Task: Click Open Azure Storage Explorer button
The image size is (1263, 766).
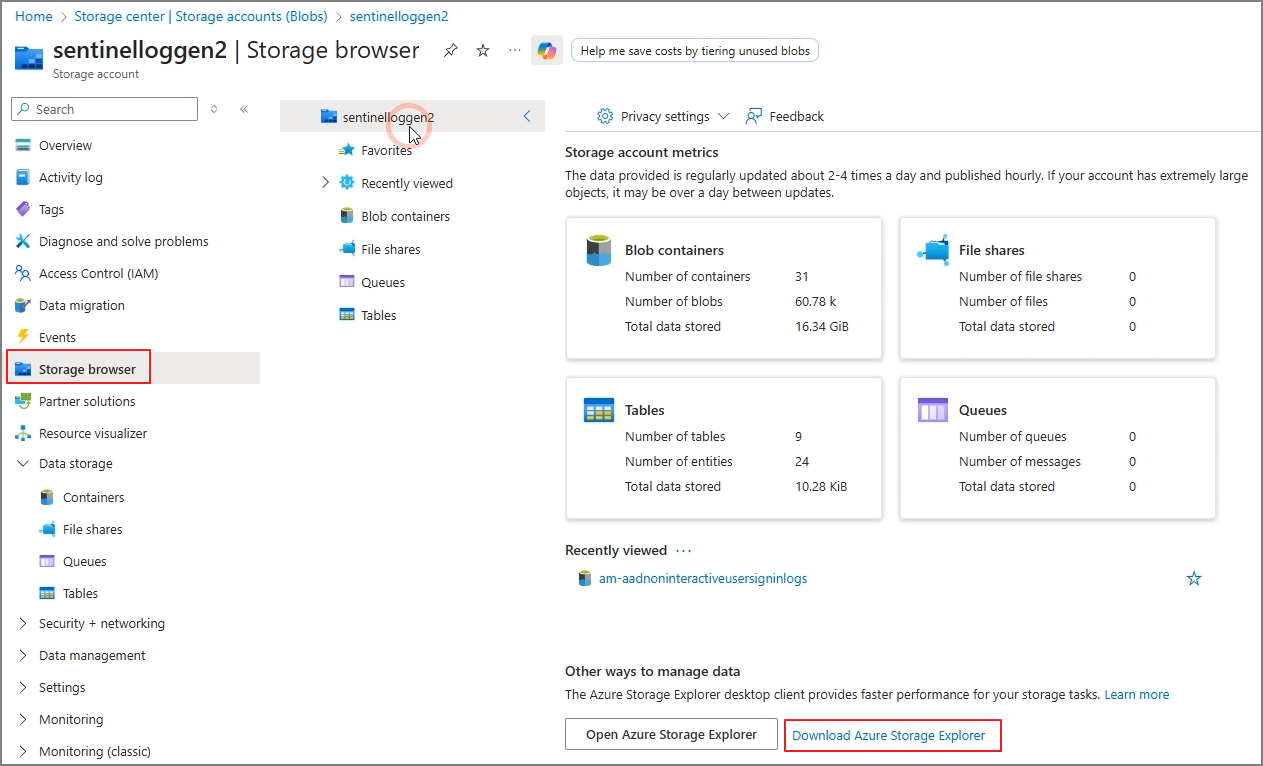Action: tap(671, 734)
